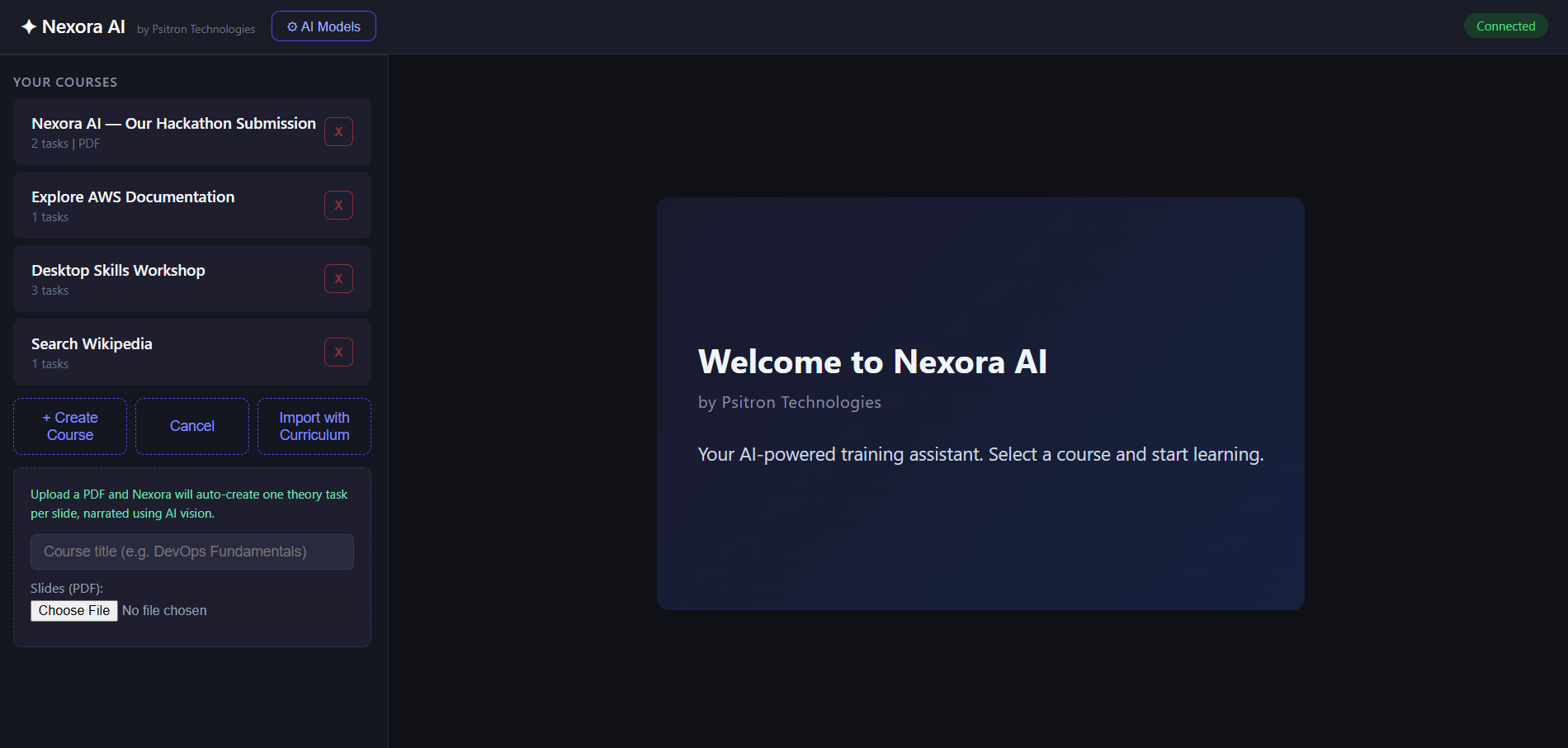Viewport: 1568px width, 748px height.
Task: Click the 'No file chosen' text
Action: point(164,611)
